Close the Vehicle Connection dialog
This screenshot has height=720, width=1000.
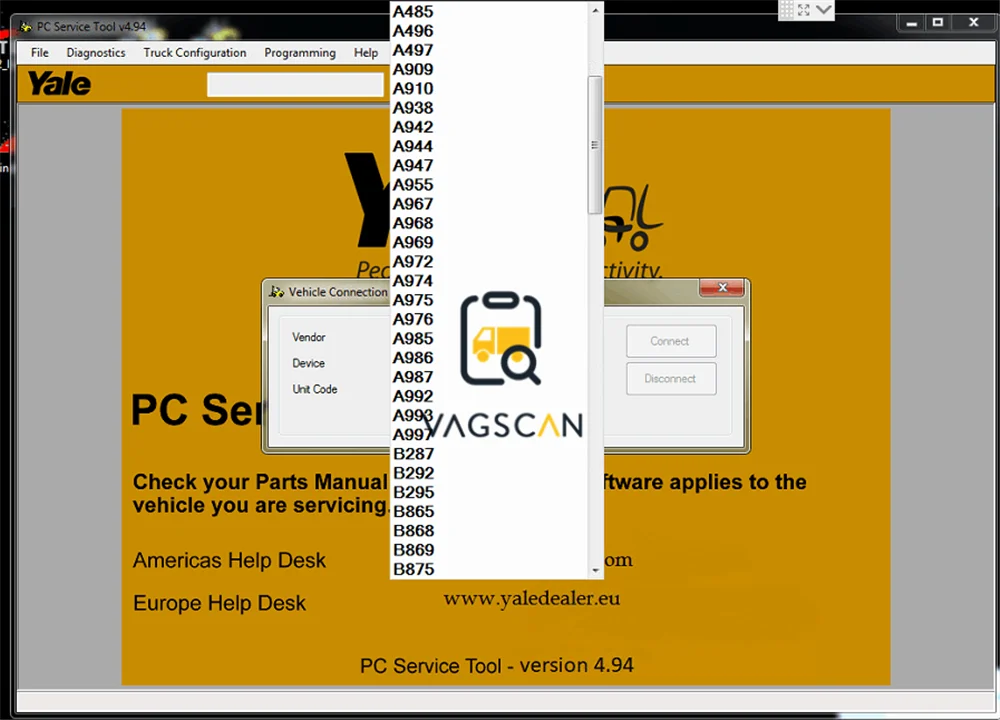click(722, 288)
